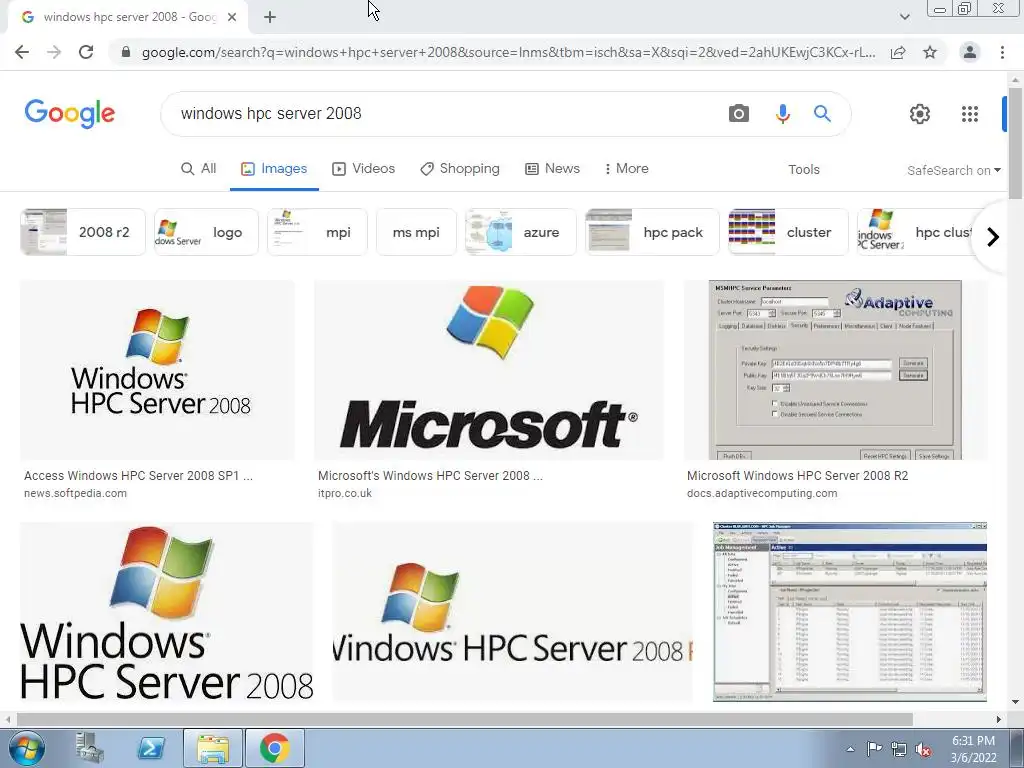This screenshot has width=1024, height=768.
Task: Visit docs.adaptivecomputing.com source
Action: [x=762, y=493]
